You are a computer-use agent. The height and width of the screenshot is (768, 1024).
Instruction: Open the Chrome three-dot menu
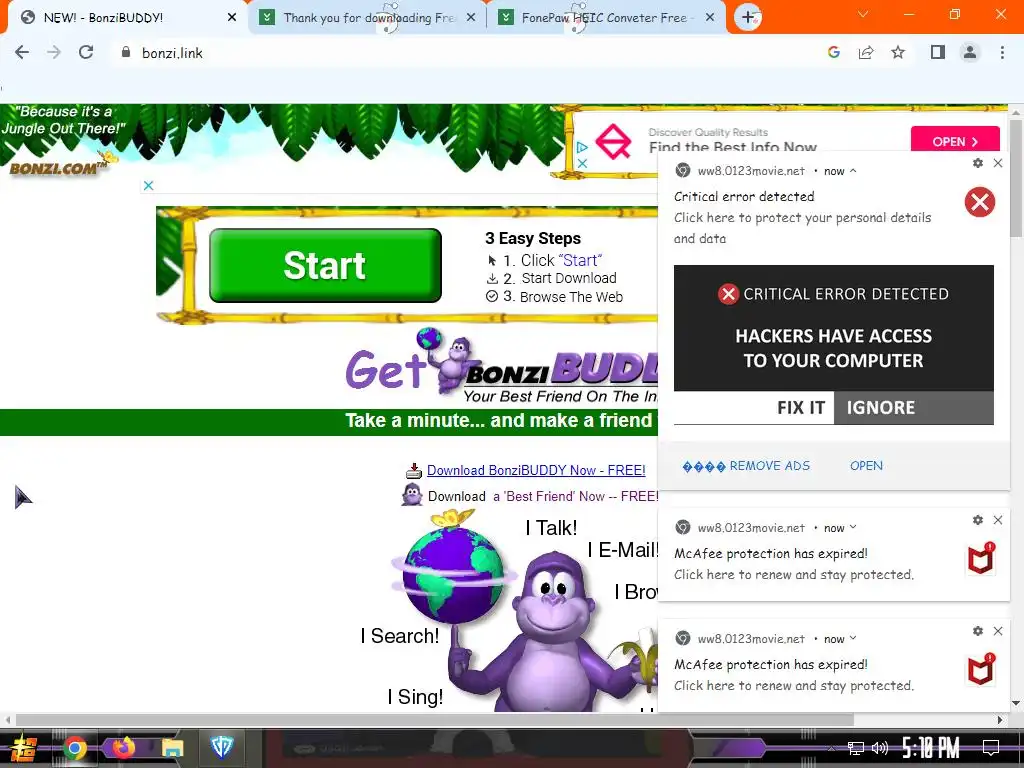coord(1002,52)
